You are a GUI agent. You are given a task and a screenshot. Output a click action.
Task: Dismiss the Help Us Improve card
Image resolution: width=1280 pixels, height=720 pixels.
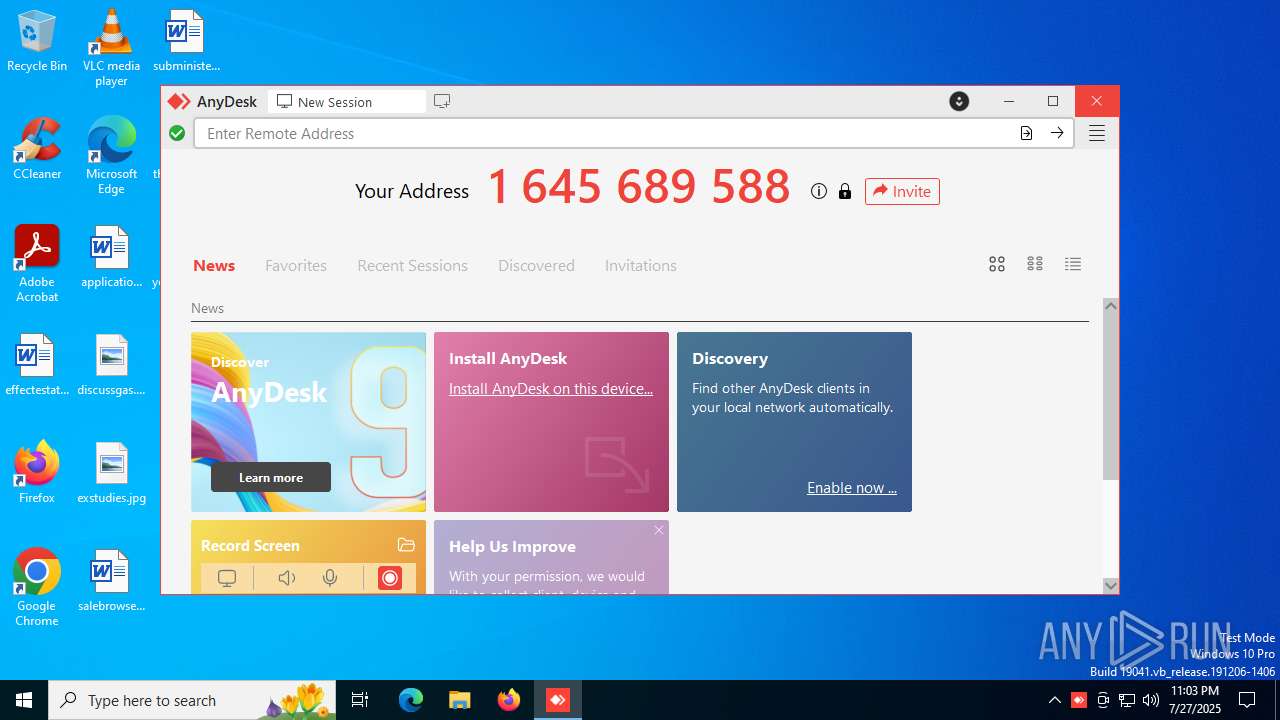[x=659, y=530]
